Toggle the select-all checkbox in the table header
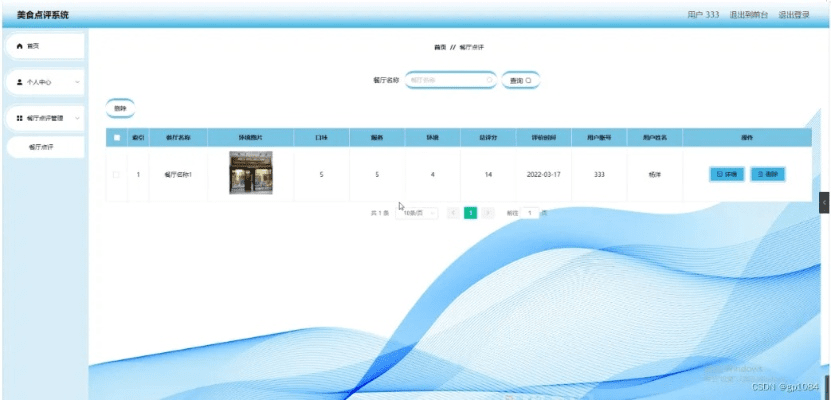The image size is (831, 400). coord(117,138)
